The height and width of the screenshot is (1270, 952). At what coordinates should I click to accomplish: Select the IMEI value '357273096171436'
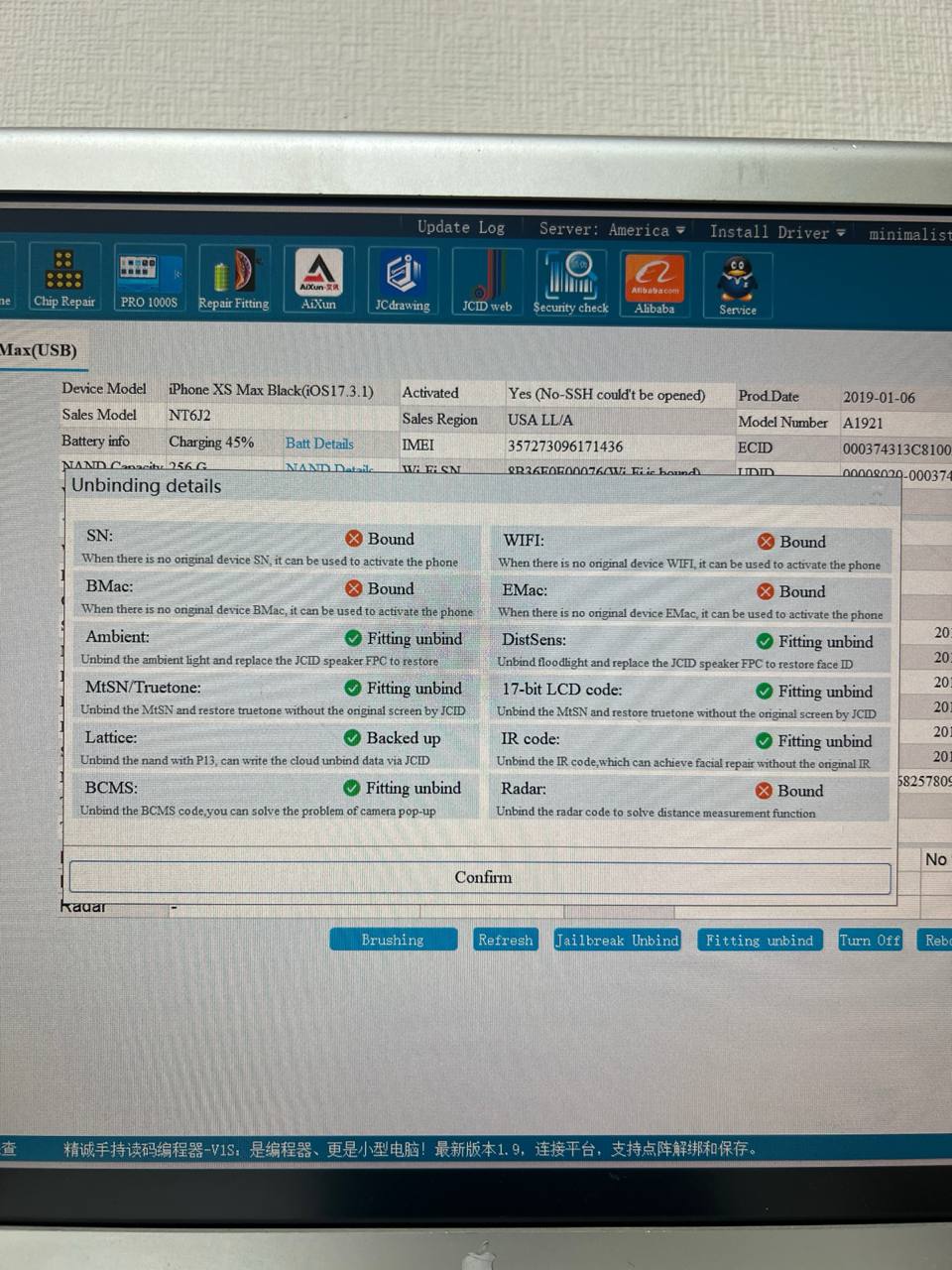pyautogui.click(x=565, y=446)
